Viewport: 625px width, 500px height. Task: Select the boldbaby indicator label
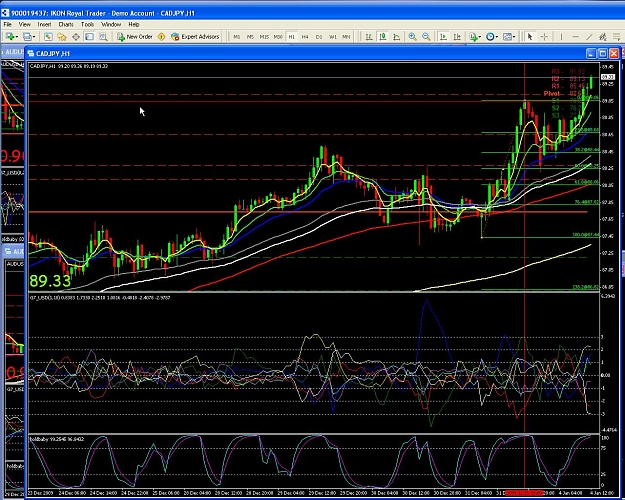pos(57,439)
